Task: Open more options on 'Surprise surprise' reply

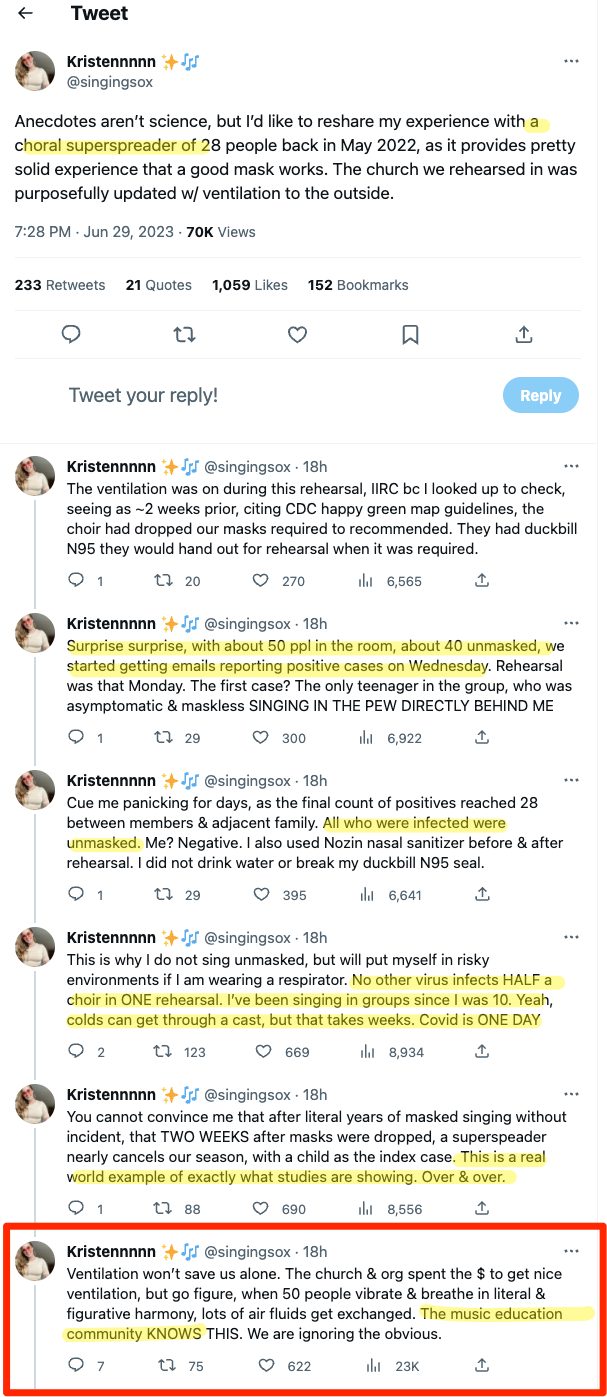Action: pyautogui.click(x=571, y=623)
